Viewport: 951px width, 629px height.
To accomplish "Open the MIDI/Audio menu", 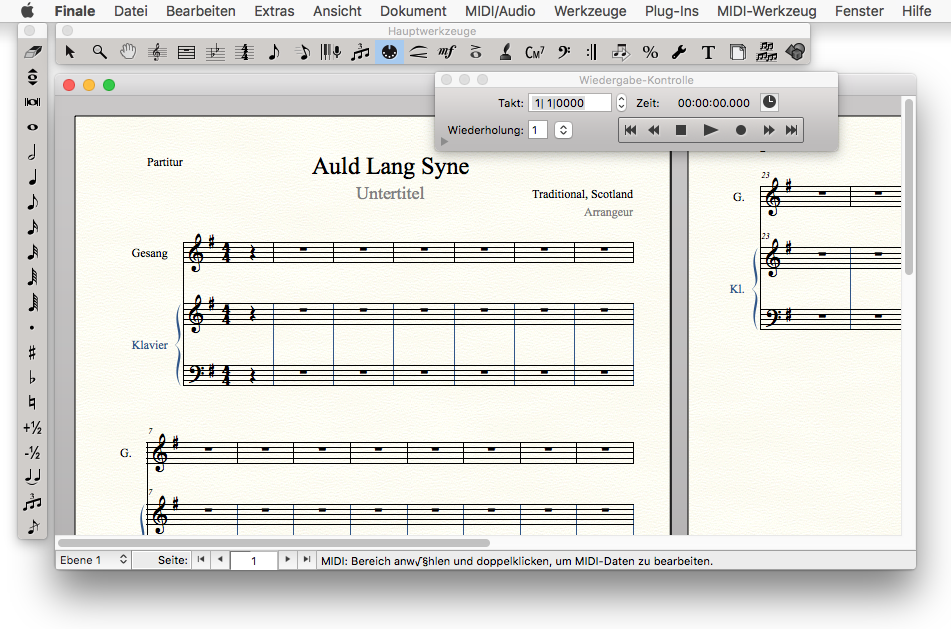I will click(x=500, y=11).
